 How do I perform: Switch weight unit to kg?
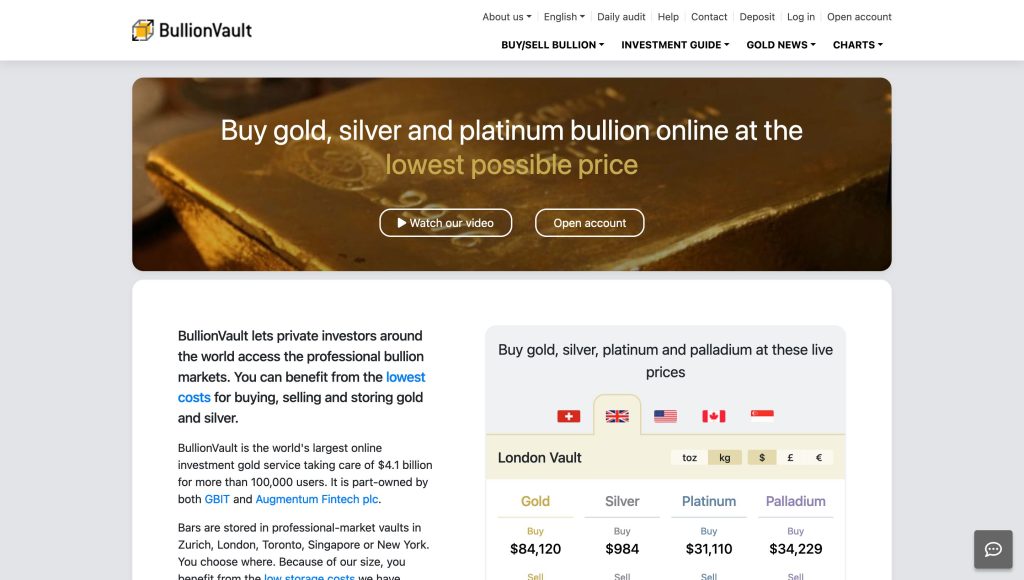(725, 458)
